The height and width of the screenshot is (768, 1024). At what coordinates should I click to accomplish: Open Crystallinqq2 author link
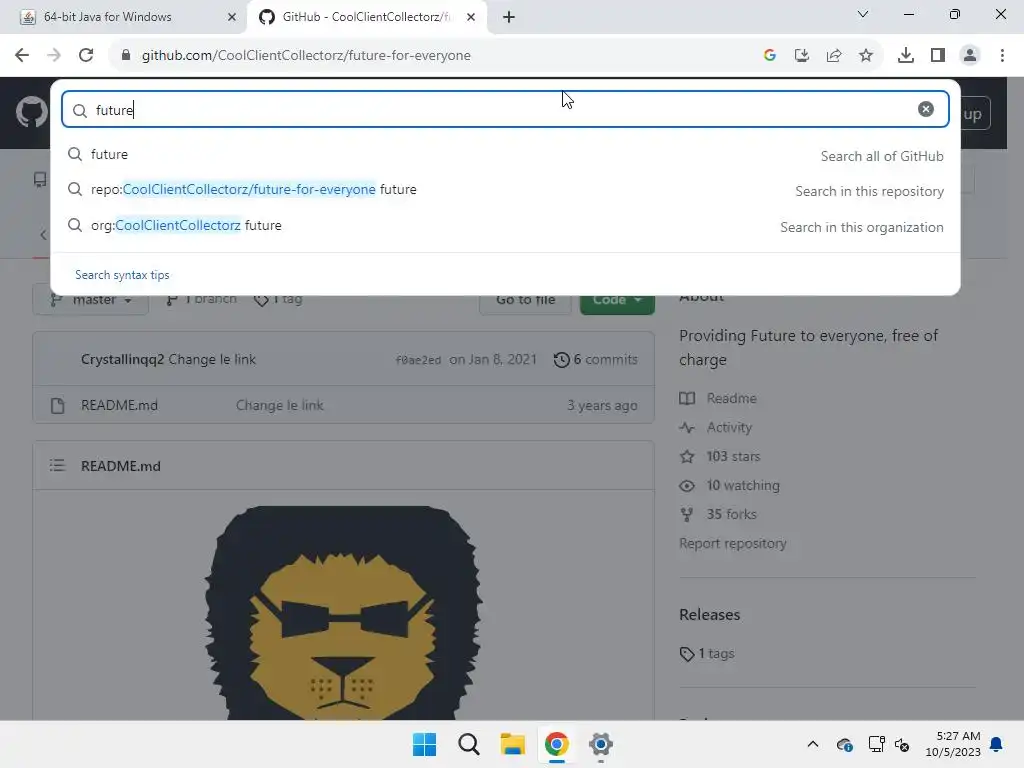122,359
